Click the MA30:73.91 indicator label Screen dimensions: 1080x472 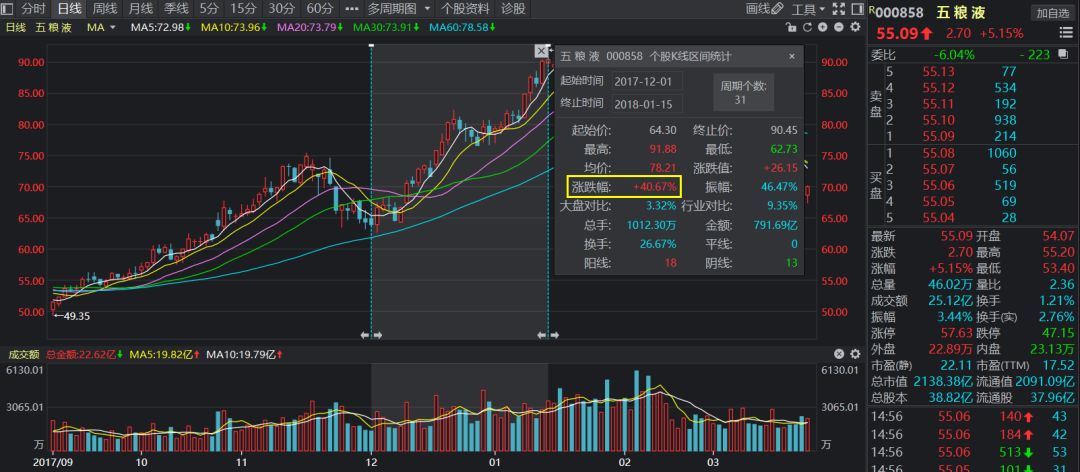click(386, 27)
